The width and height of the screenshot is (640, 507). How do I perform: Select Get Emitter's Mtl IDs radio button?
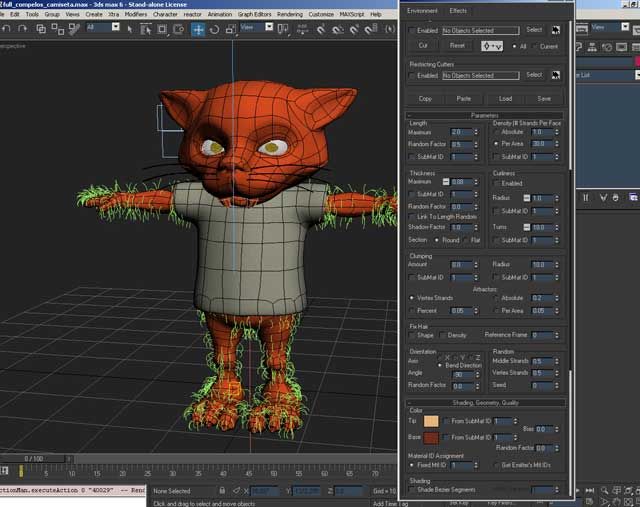click(497, 465)
